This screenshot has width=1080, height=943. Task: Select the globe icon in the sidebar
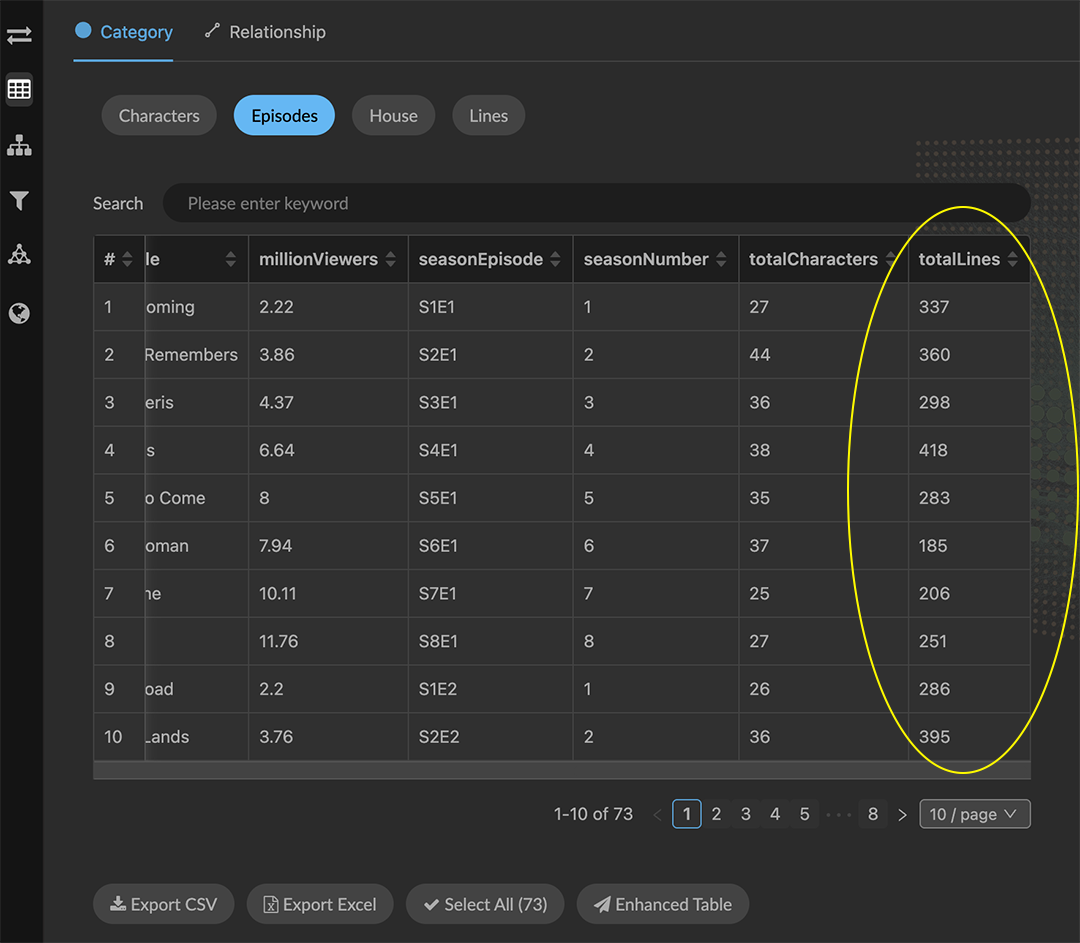coord(19,313)
